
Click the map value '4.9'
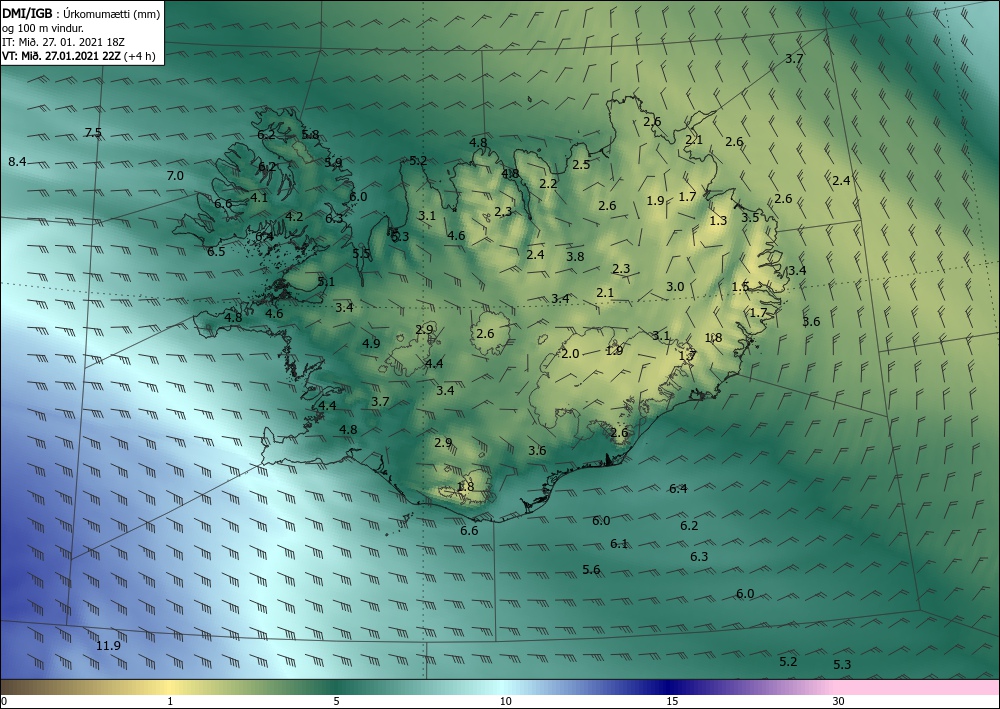tap(371, 344)
